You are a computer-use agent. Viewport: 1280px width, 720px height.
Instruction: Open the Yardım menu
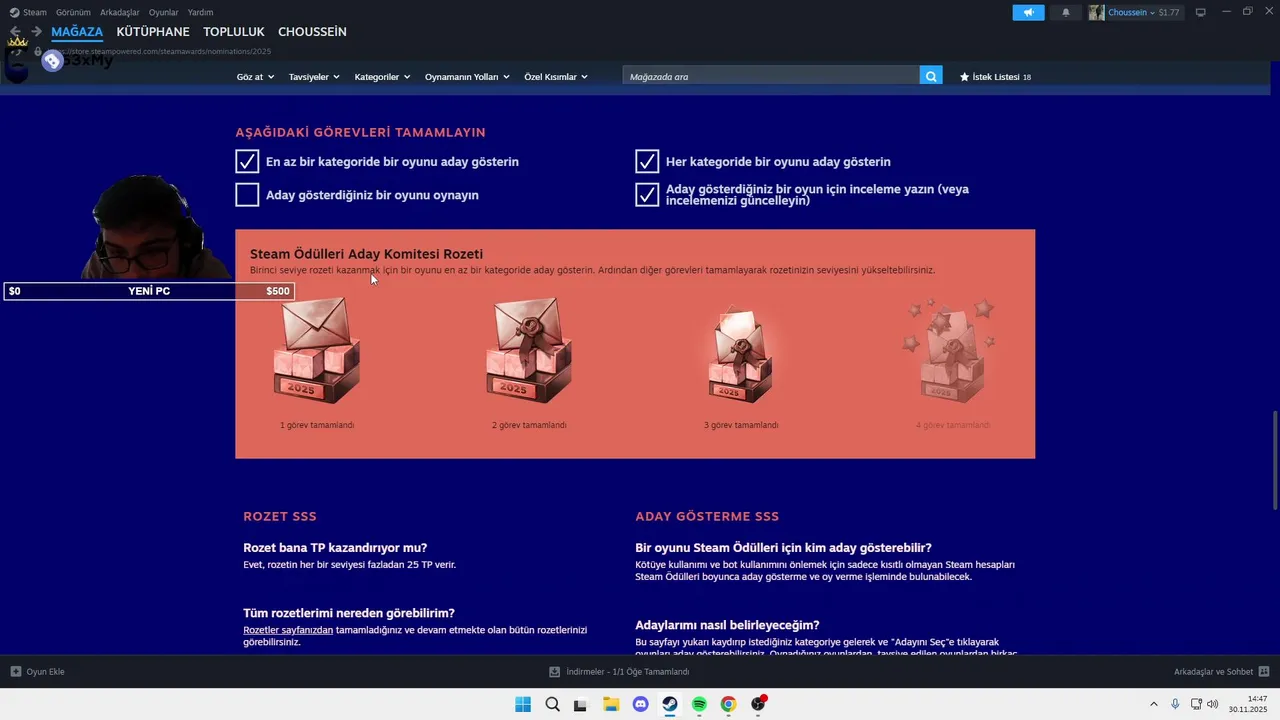[x=200, y=12]
